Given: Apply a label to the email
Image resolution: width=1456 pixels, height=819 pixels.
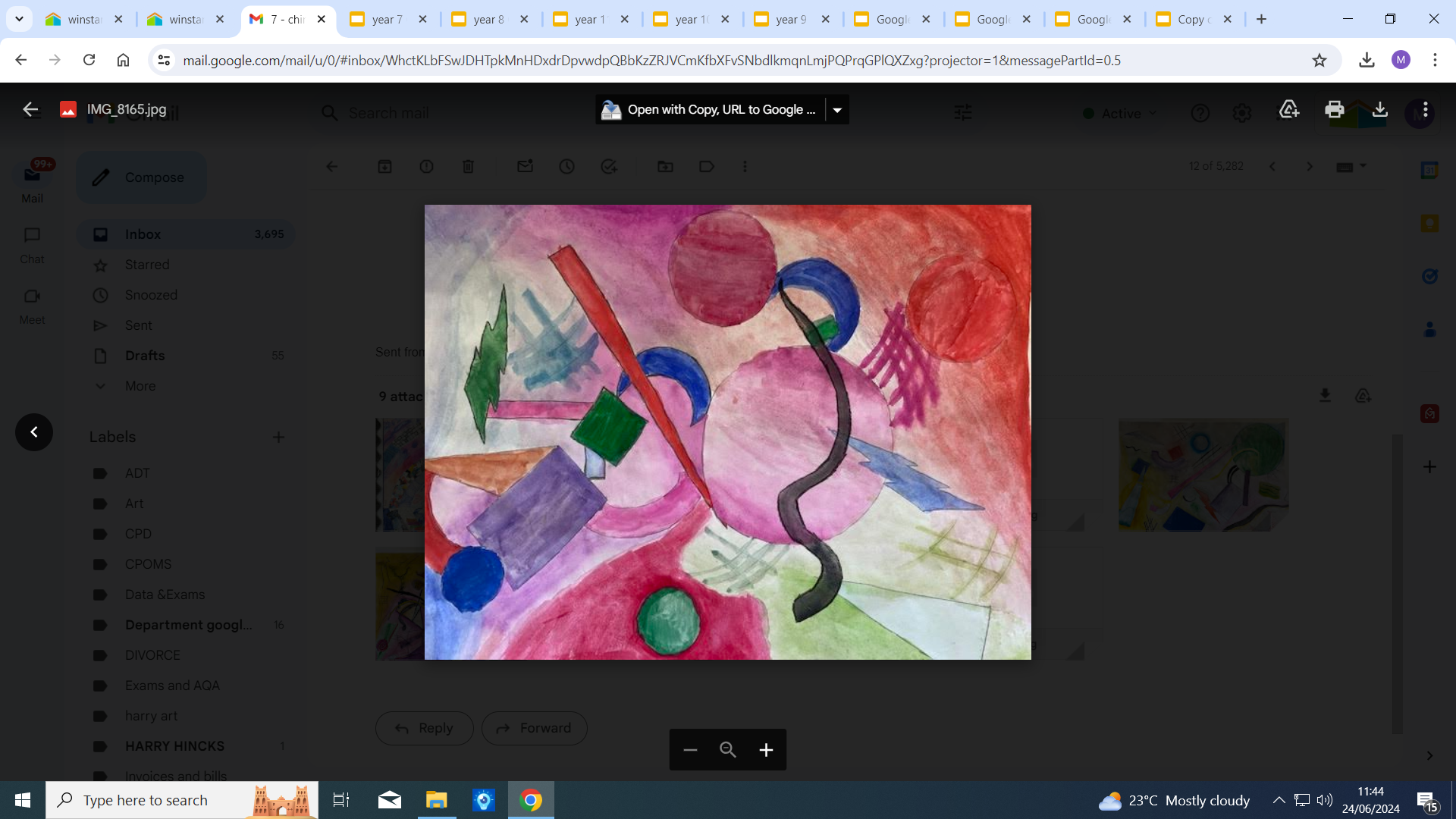Looking at the screenshot, I should [x=707, y=166].
